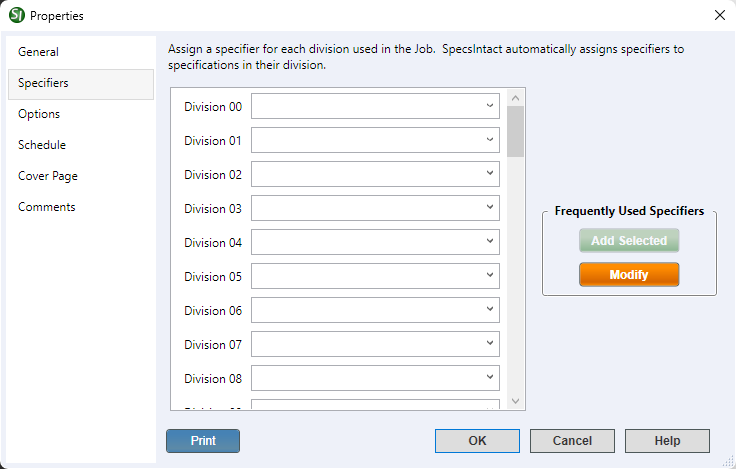Open the Division 01 dropdown arrow
Image resolution: width=736 pixels, height=469 pixels.
pos(489,140)
